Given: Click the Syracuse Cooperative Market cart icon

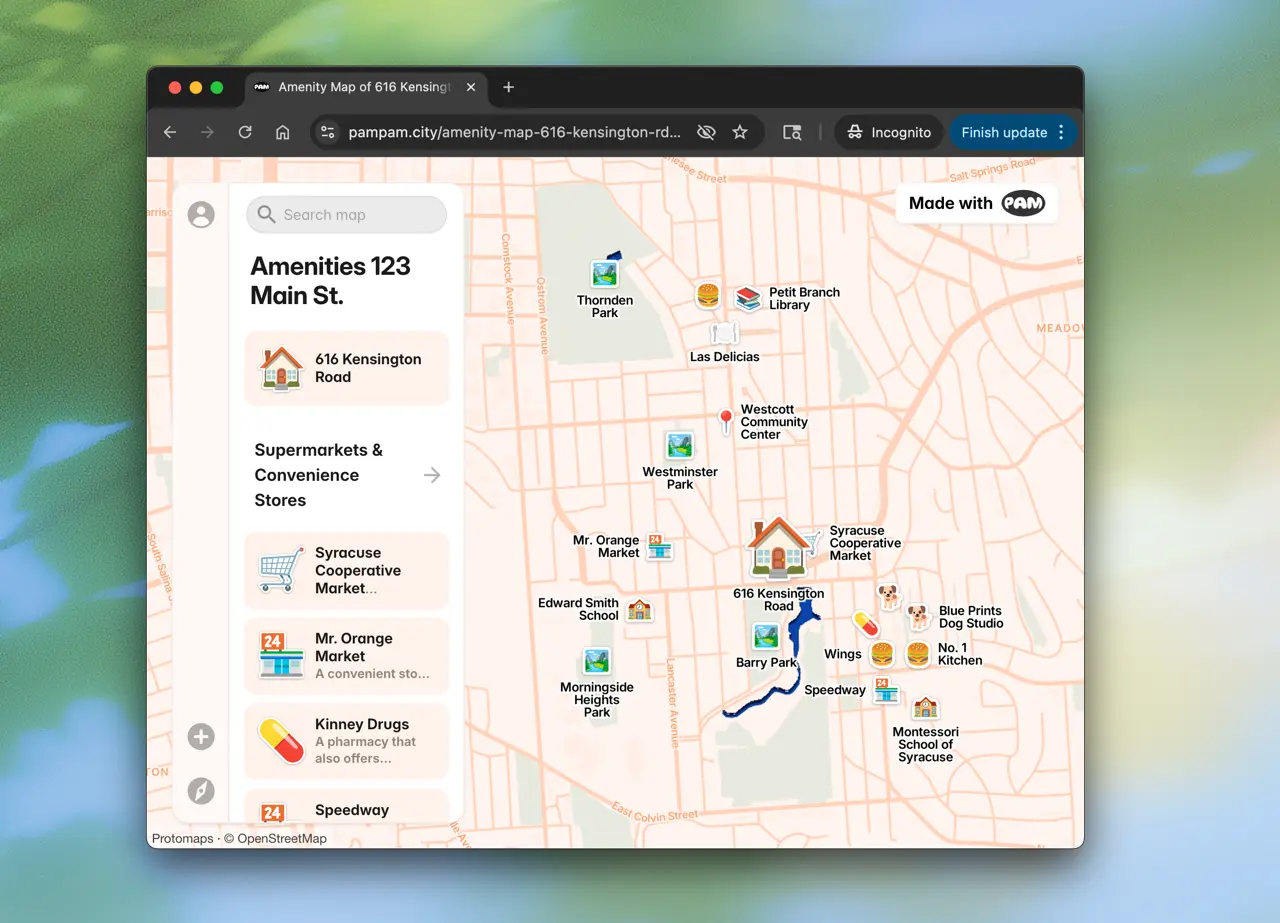Looking at the screenshot, I should (x=279, y=569).
